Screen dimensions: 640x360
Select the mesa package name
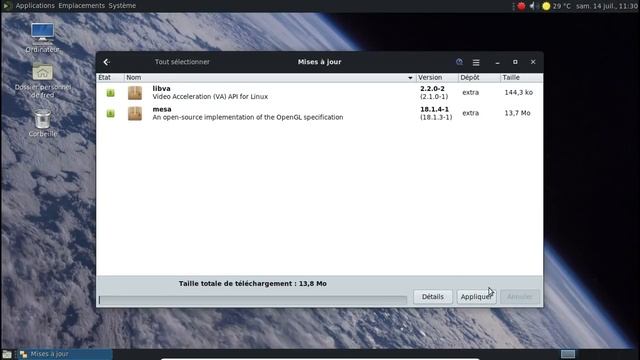[162, 109]
